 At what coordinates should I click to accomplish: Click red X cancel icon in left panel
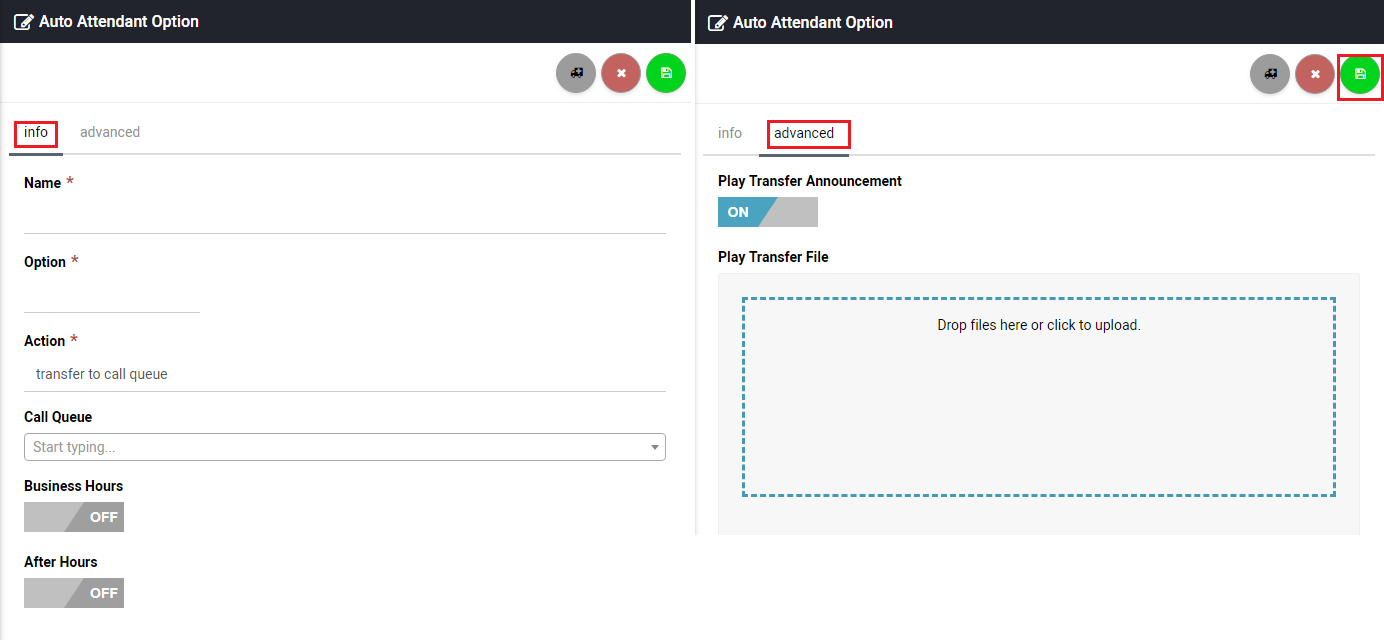click(x=621, y=73)
